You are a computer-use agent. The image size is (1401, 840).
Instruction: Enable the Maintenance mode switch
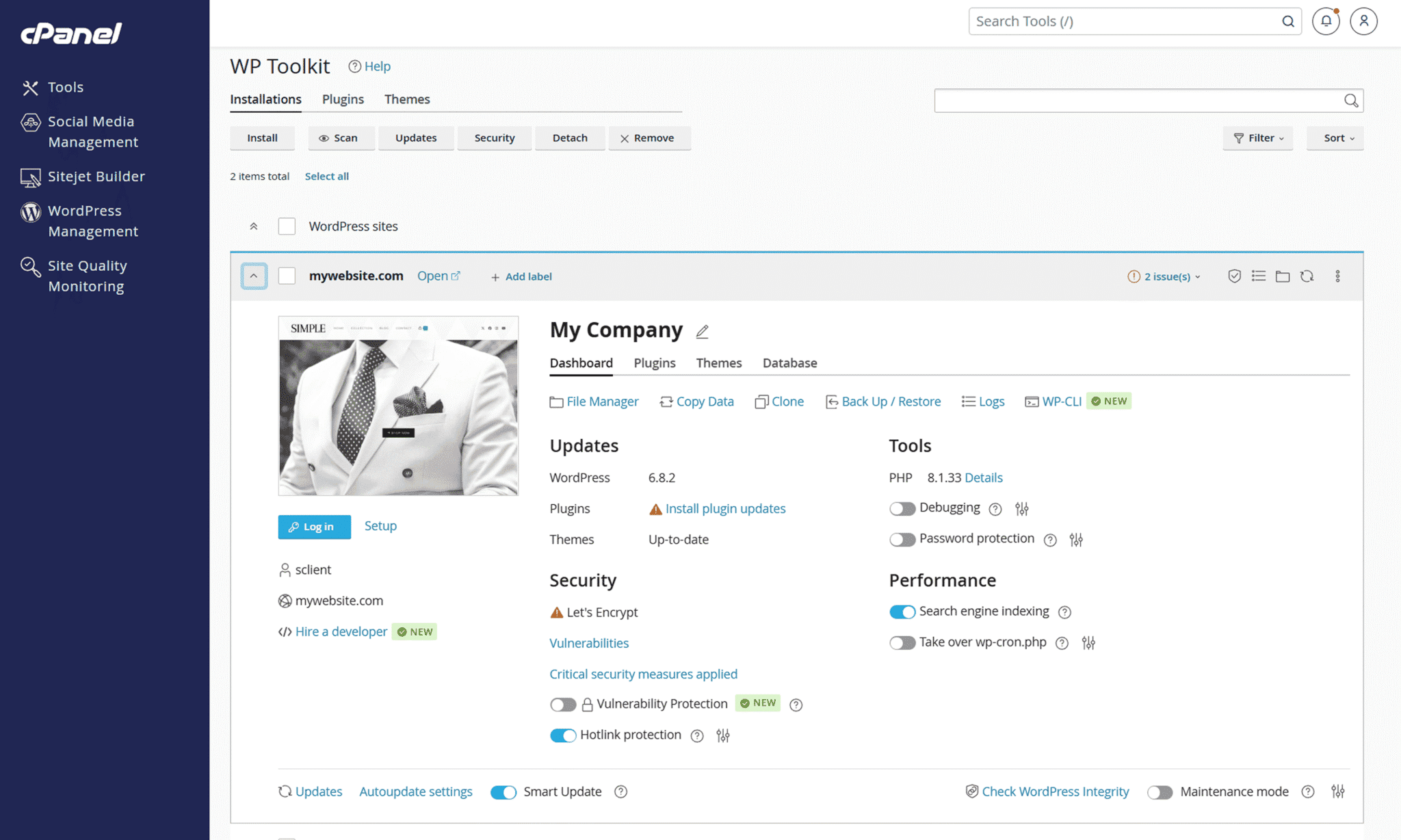tap(1160, 791)
